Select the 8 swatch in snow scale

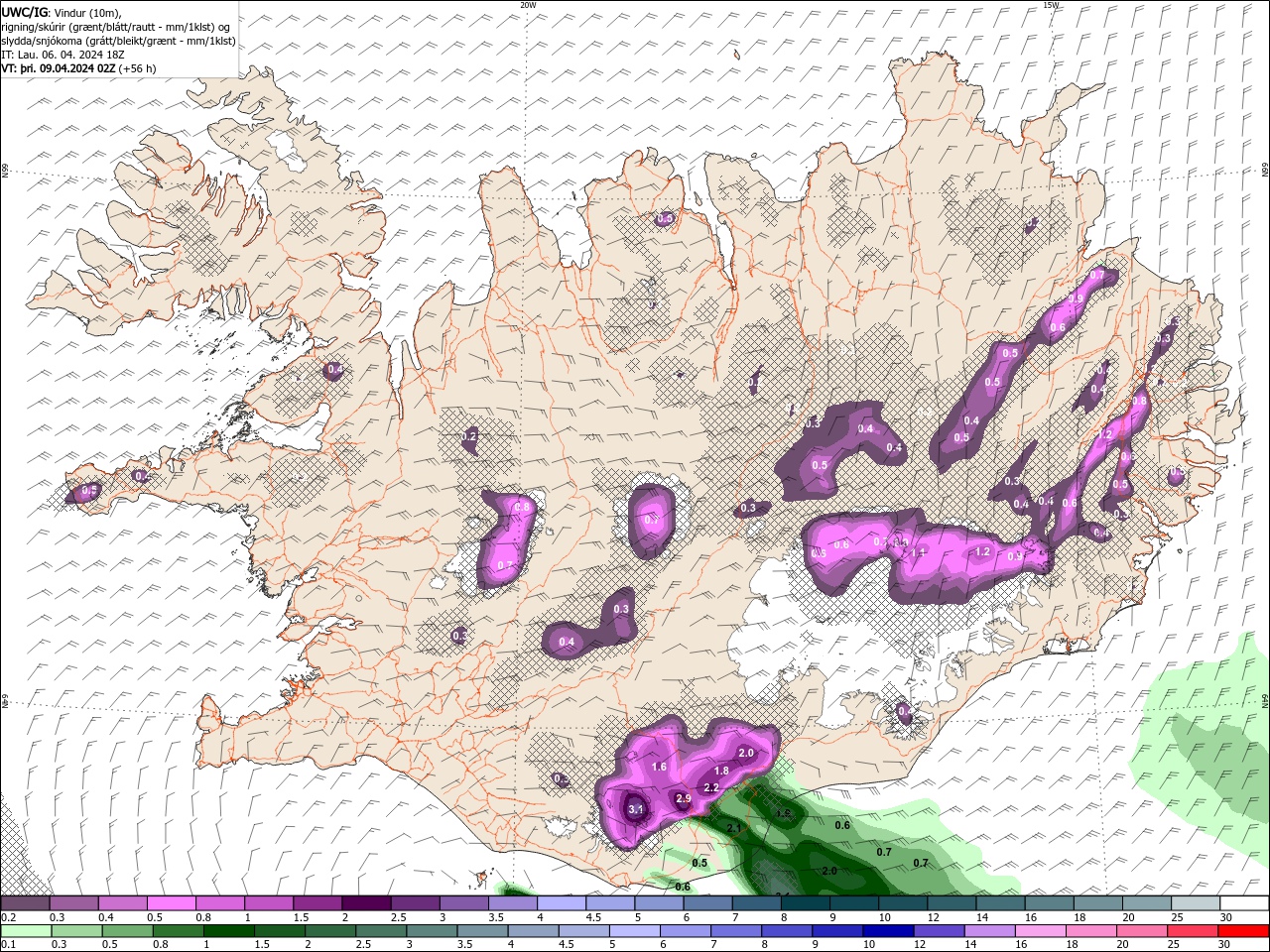[x=804, y=903]
